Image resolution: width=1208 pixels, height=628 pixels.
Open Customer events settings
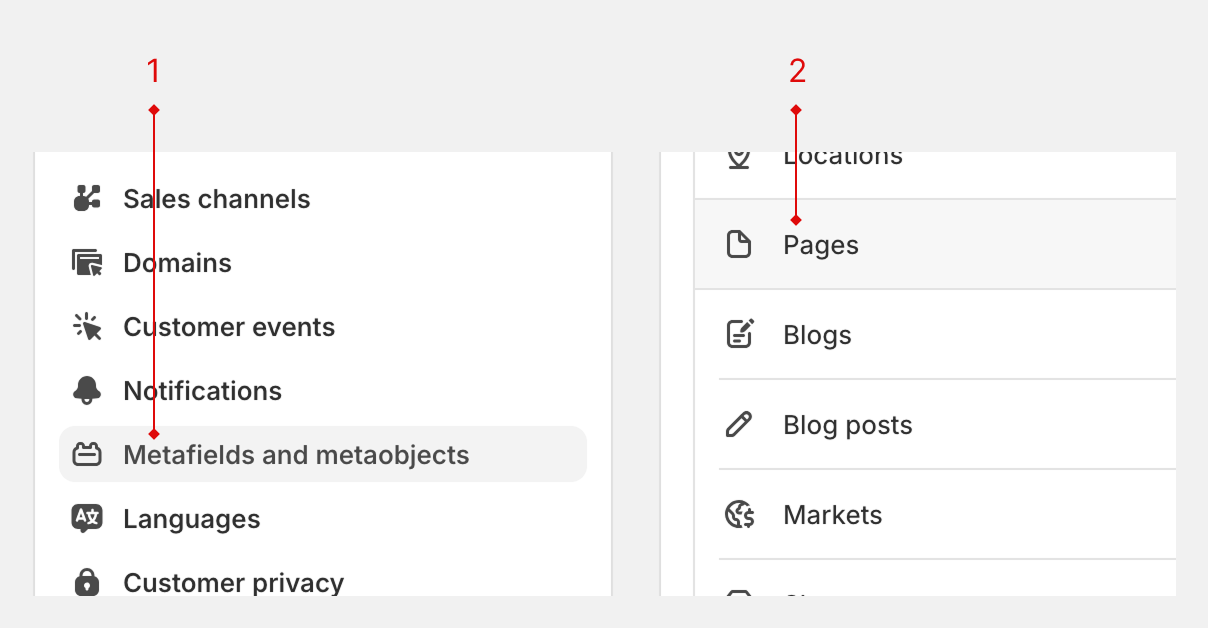229,327
